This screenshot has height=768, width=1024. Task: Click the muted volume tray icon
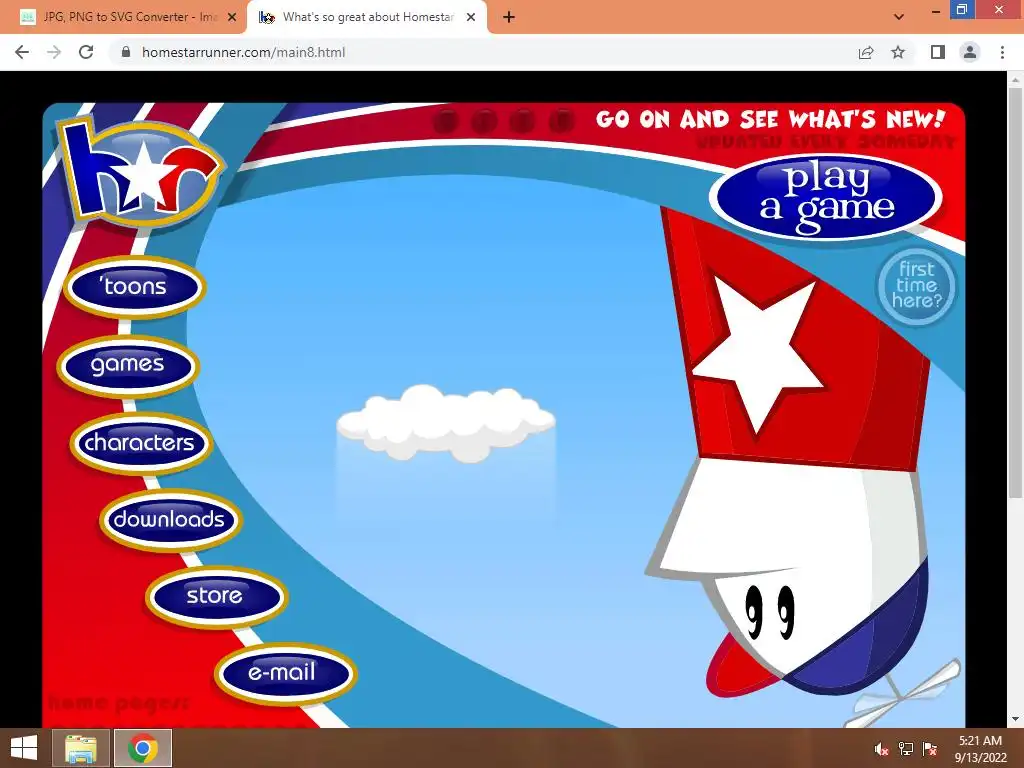click(x=882, y=749)
